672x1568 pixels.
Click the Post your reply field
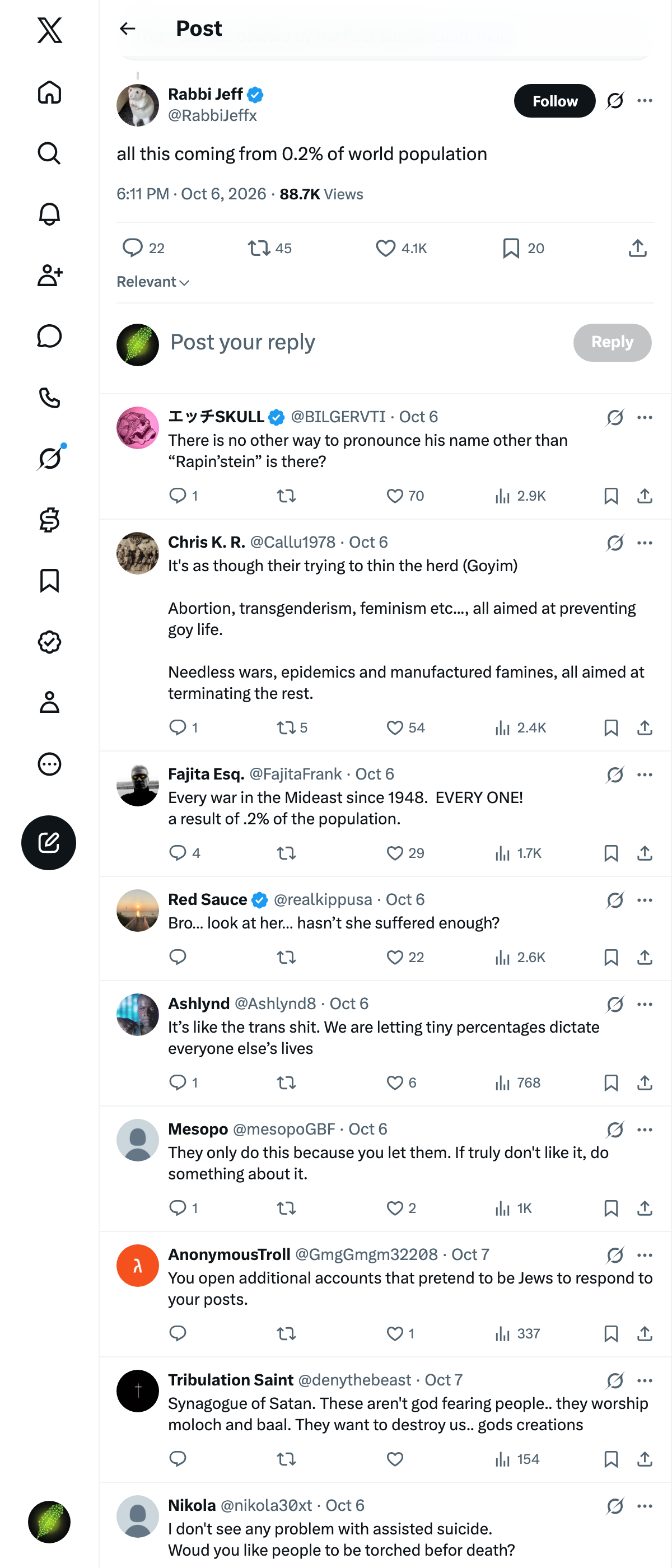[x=365, y=342]
